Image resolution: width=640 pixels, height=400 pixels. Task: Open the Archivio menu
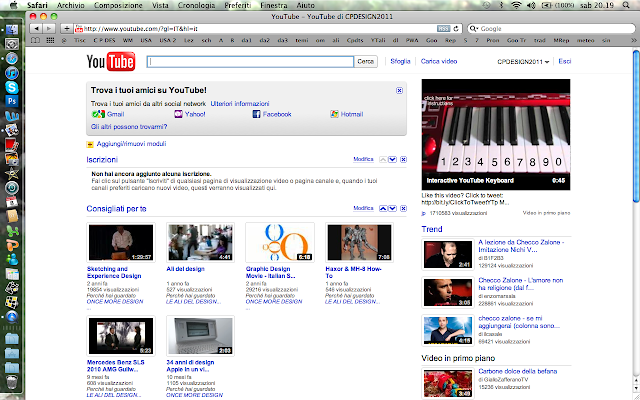point(71,5)
